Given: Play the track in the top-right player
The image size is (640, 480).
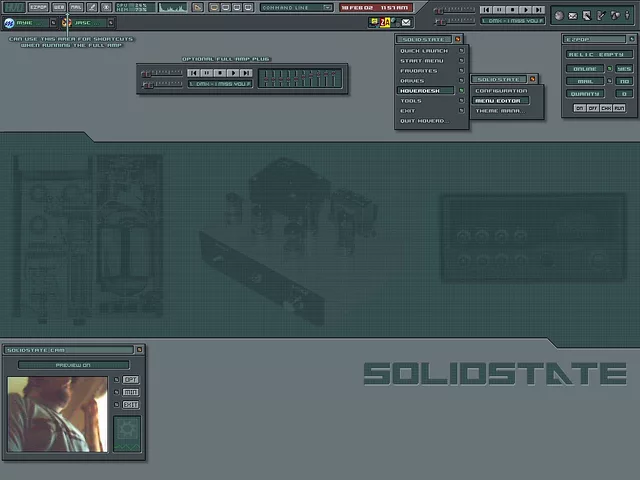Looking at the screenshot, I should point(526,9).
